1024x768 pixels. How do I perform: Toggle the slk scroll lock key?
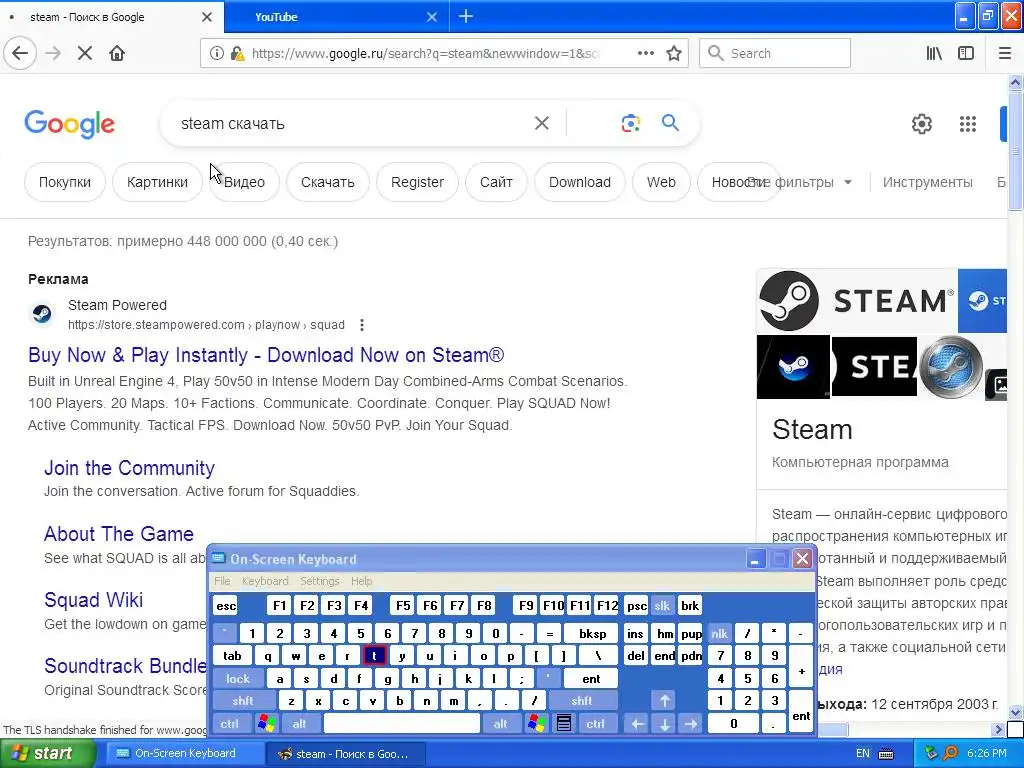[x=662, y=606]
